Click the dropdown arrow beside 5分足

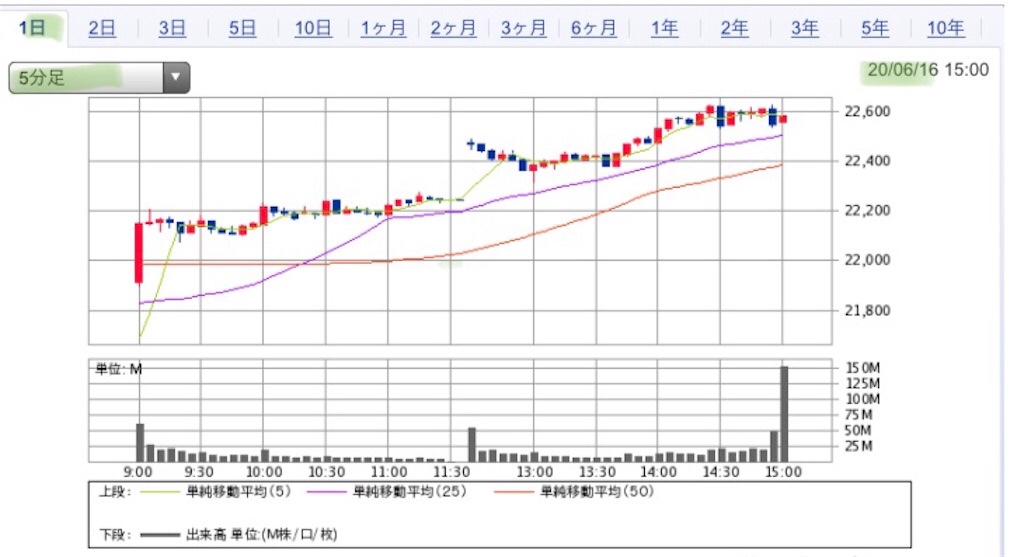pos(176,78)
